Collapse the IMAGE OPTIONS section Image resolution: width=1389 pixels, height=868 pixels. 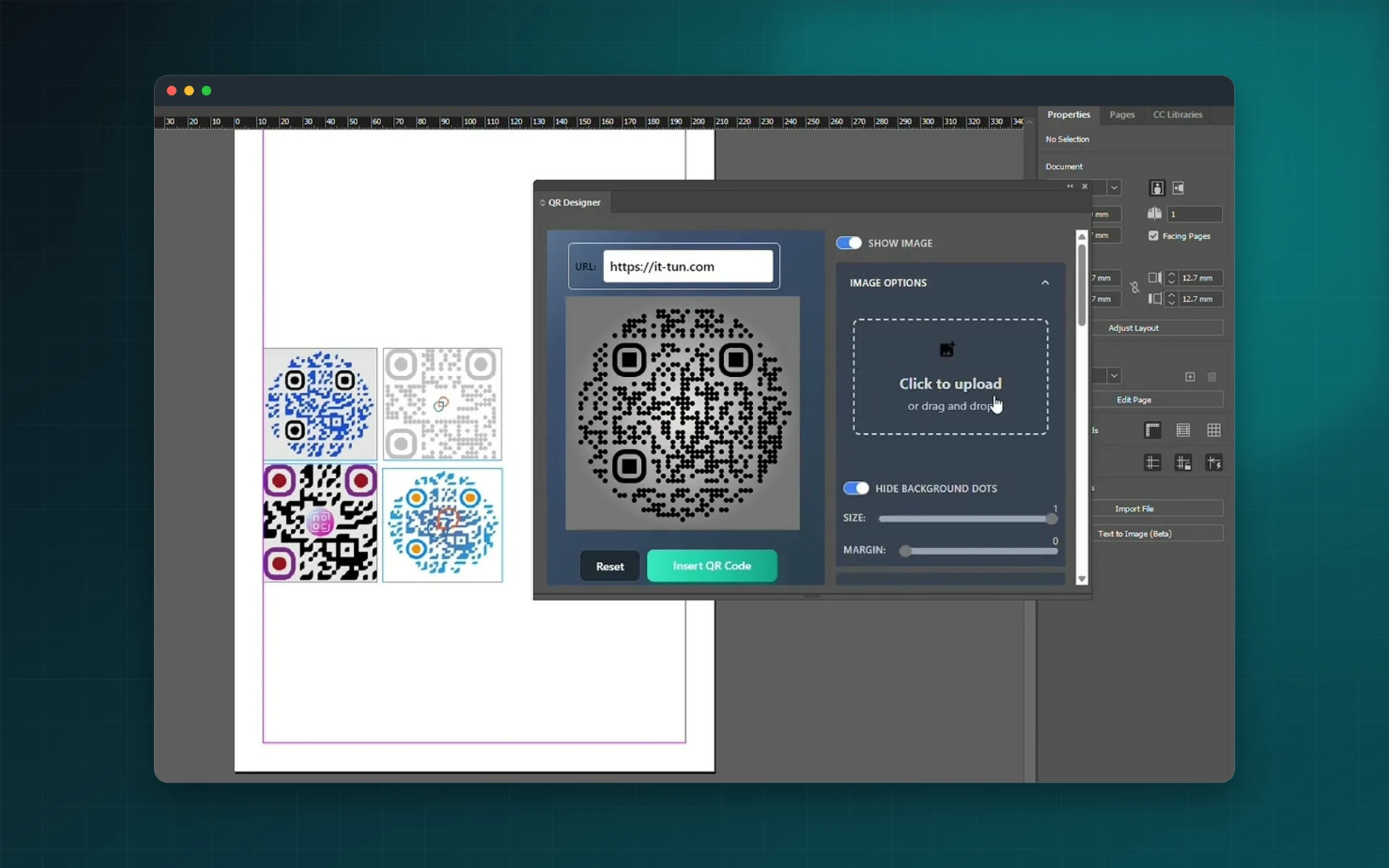coord(1045,283)
